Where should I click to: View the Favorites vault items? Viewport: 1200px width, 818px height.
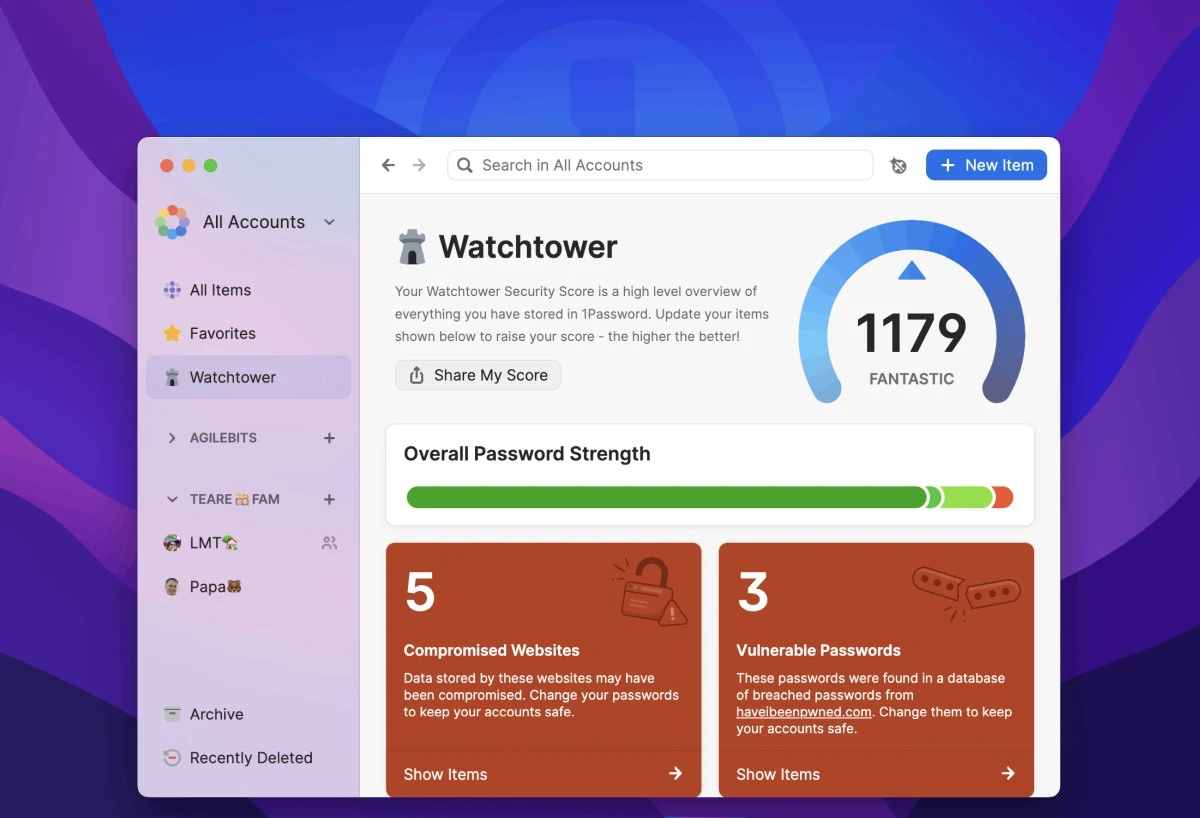pos(222,333)
